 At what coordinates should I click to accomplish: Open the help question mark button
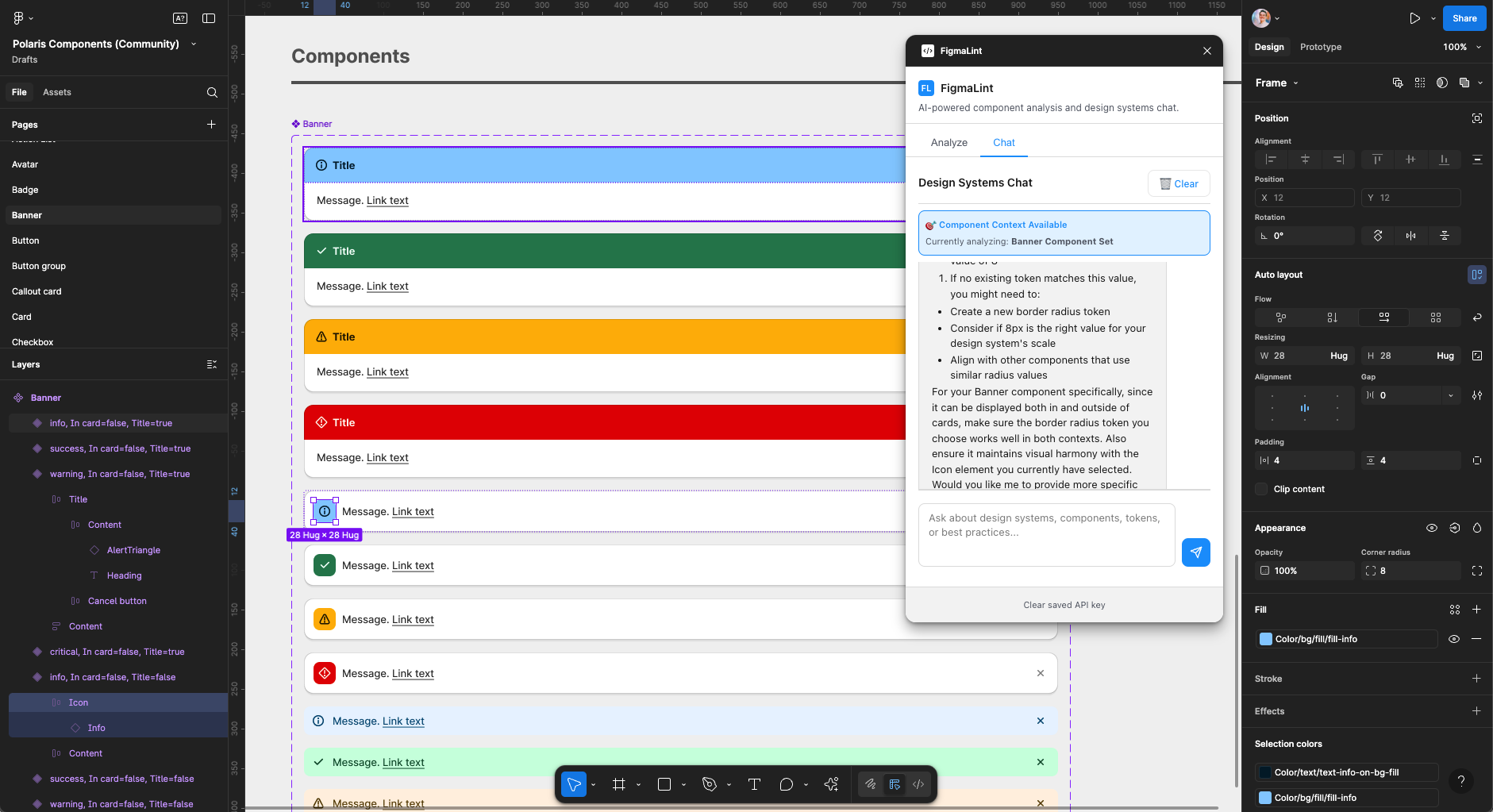(x=1460, y=781)
